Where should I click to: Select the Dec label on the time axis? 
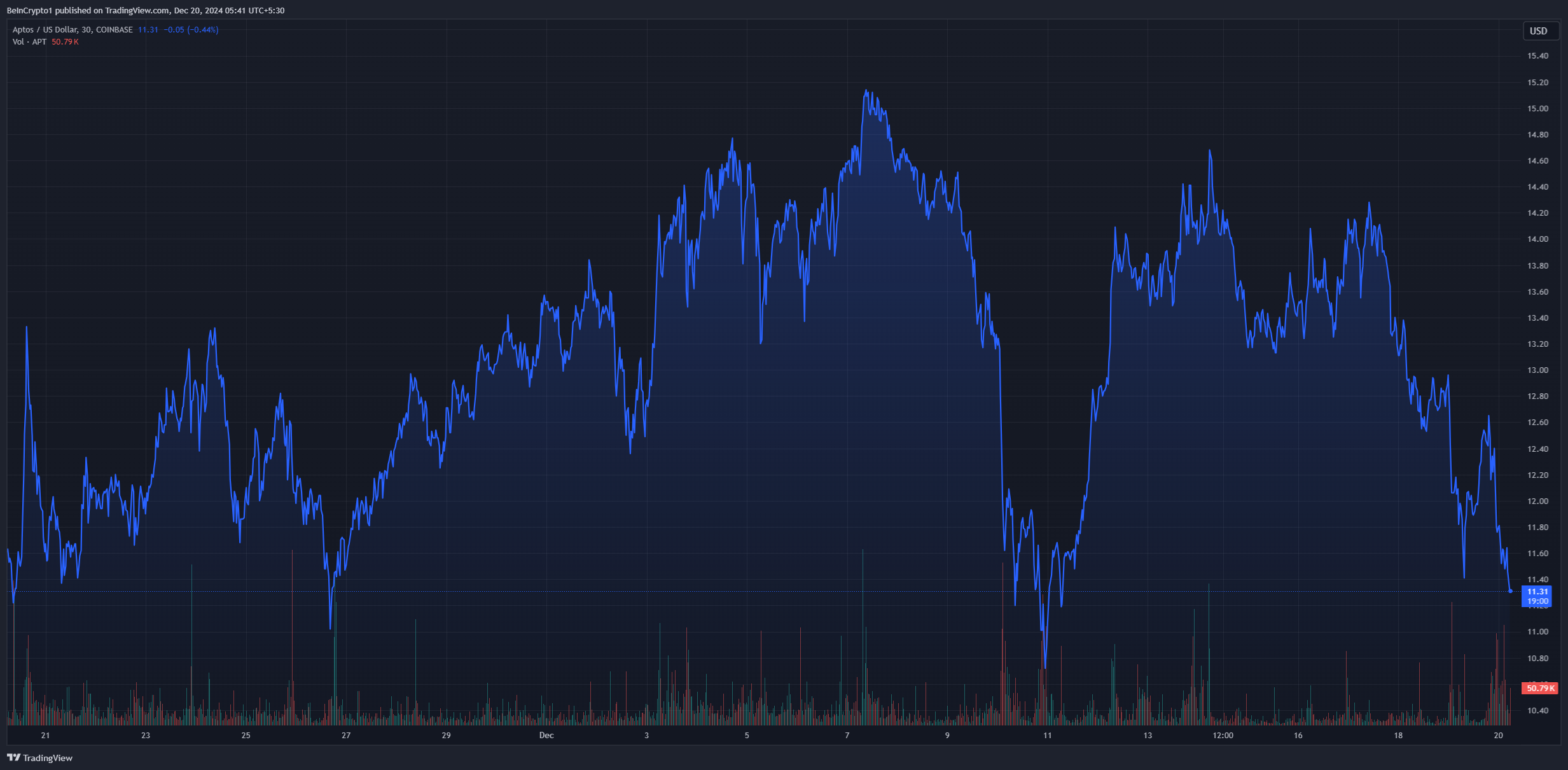tap(547, 735)
